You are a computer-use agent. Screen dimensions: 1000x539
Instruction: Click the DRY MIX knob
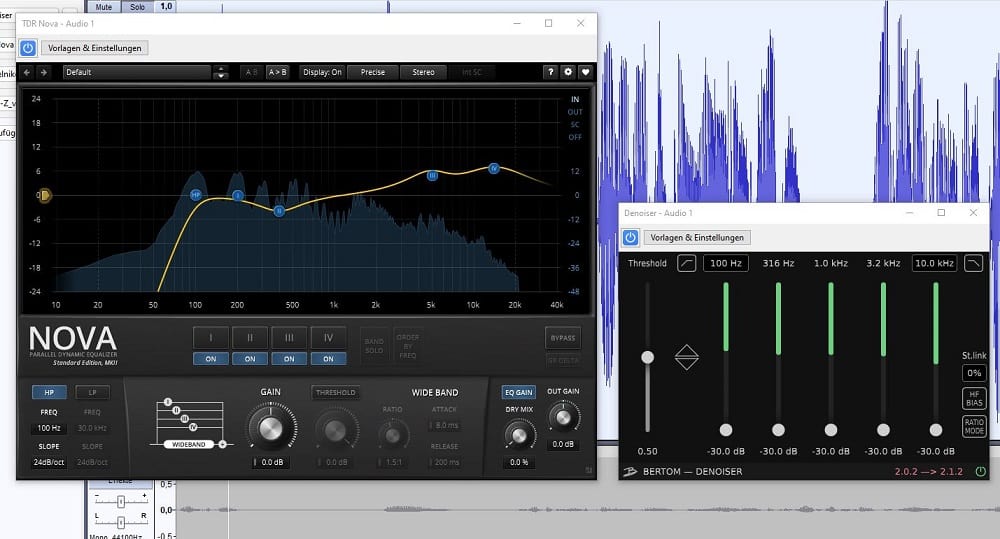tap(520, 435)
